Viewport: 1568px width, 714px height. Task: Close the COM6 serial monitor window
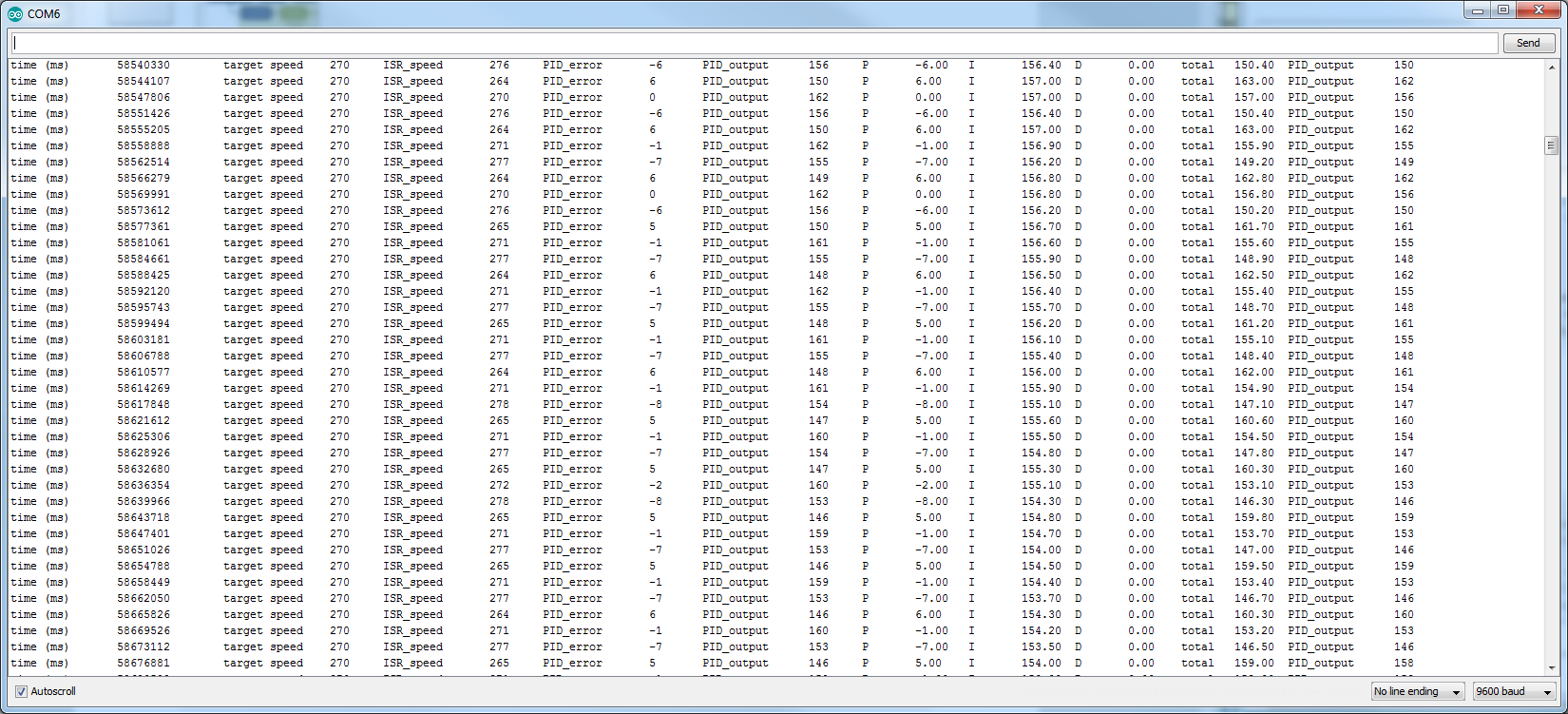pyautogui.click(x=1539, y=10)
